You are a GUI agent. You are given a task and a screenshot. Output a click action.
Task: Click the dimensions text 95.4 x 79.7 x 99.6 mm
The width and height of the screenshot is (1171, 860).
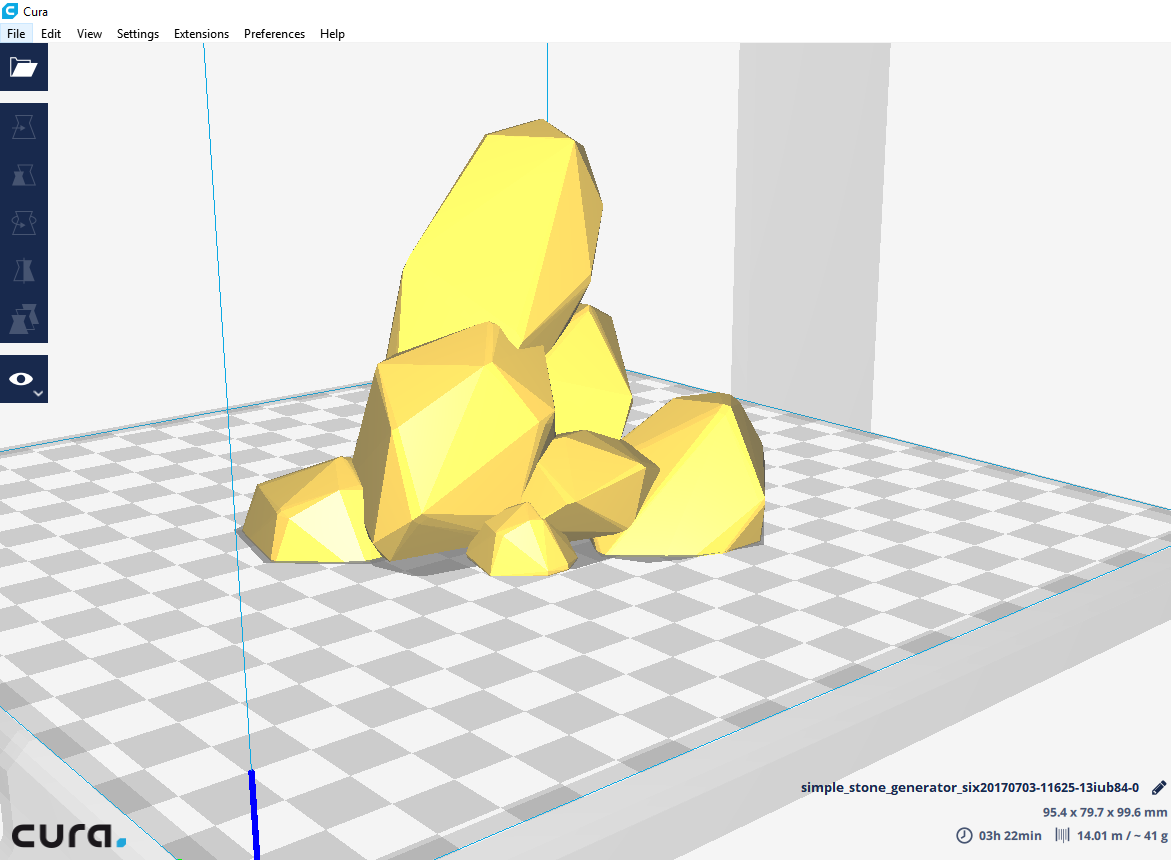[1105, 812]
